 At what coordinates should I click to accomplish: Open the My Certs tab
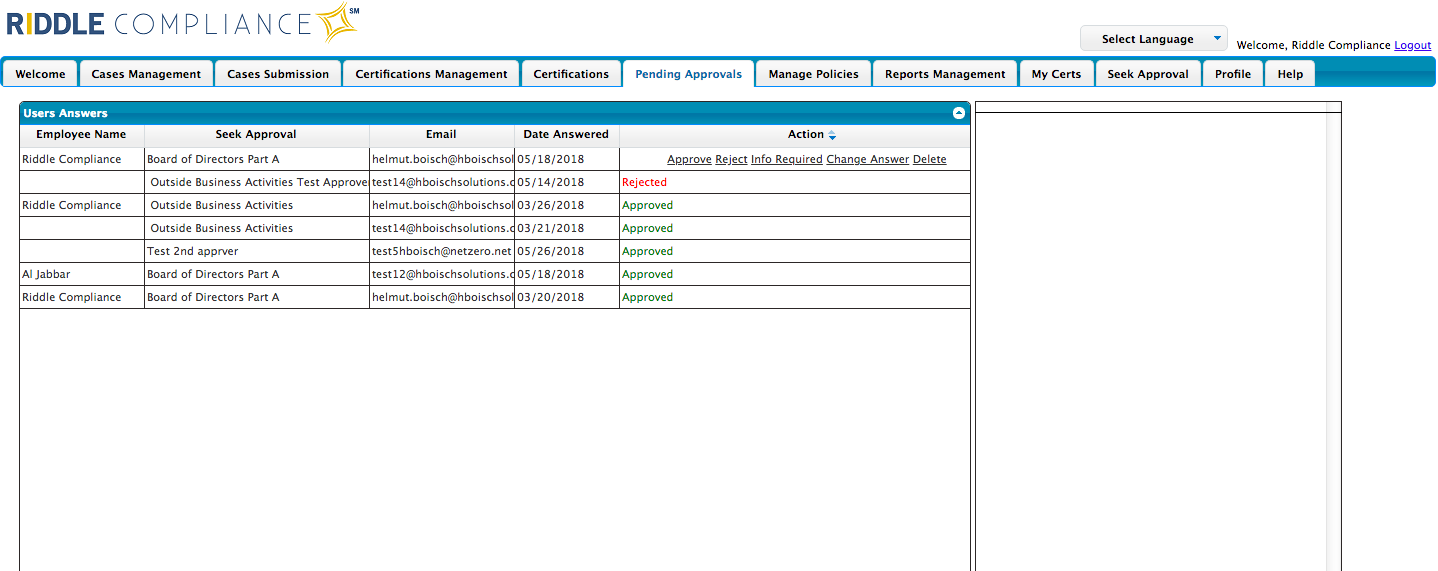coord(1056,74)
